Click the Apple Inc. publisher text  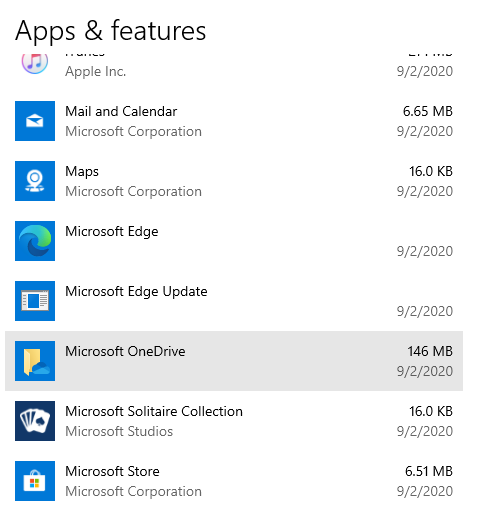tap(96, 72)
